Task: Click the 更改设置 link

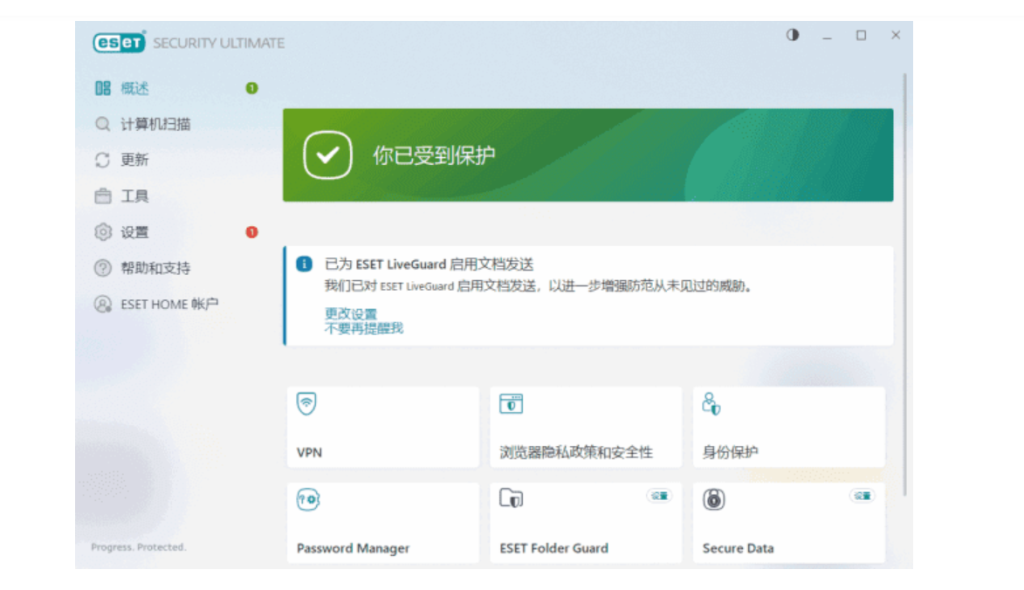Action: pos(351,314)
